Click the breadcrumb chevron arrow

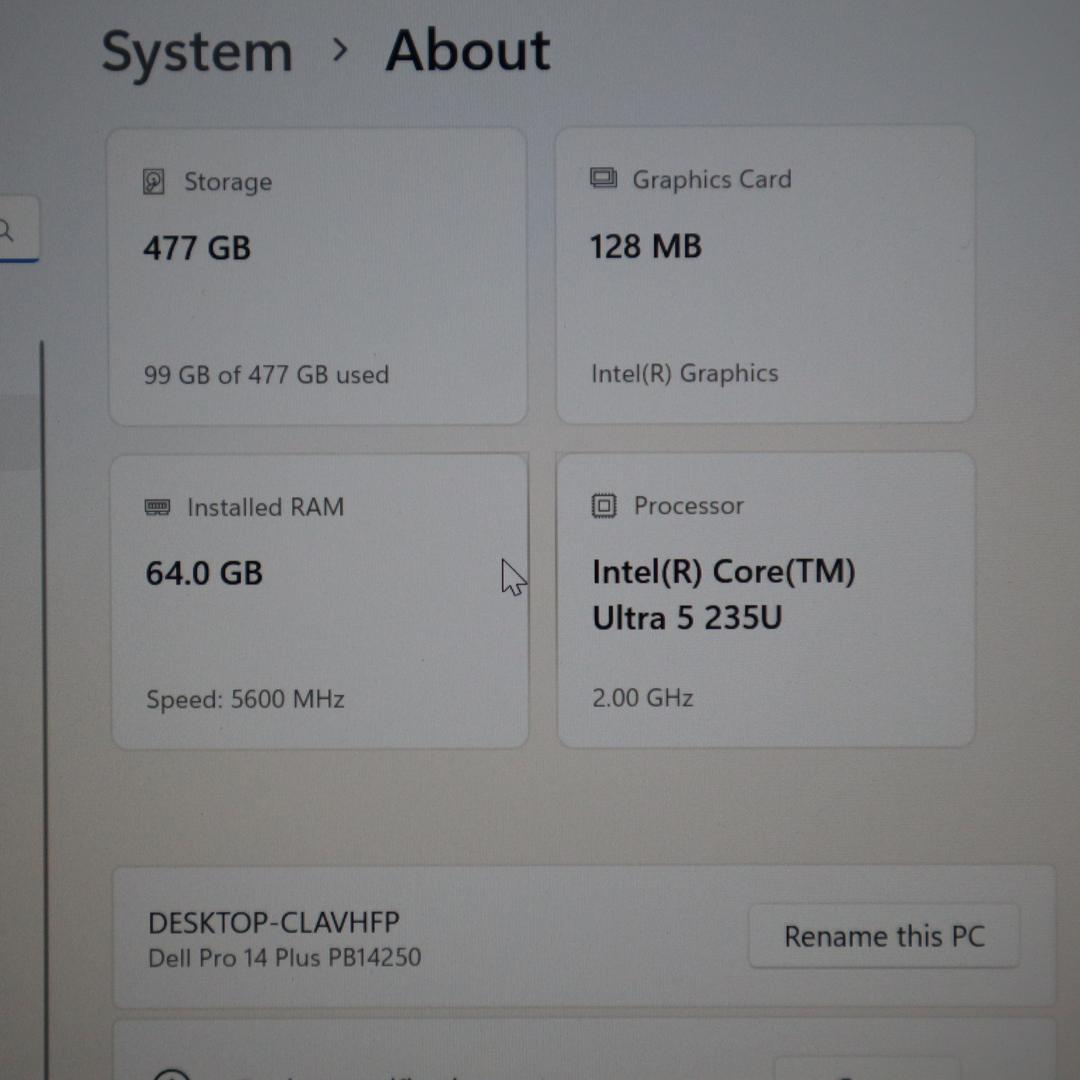(340, 50)
